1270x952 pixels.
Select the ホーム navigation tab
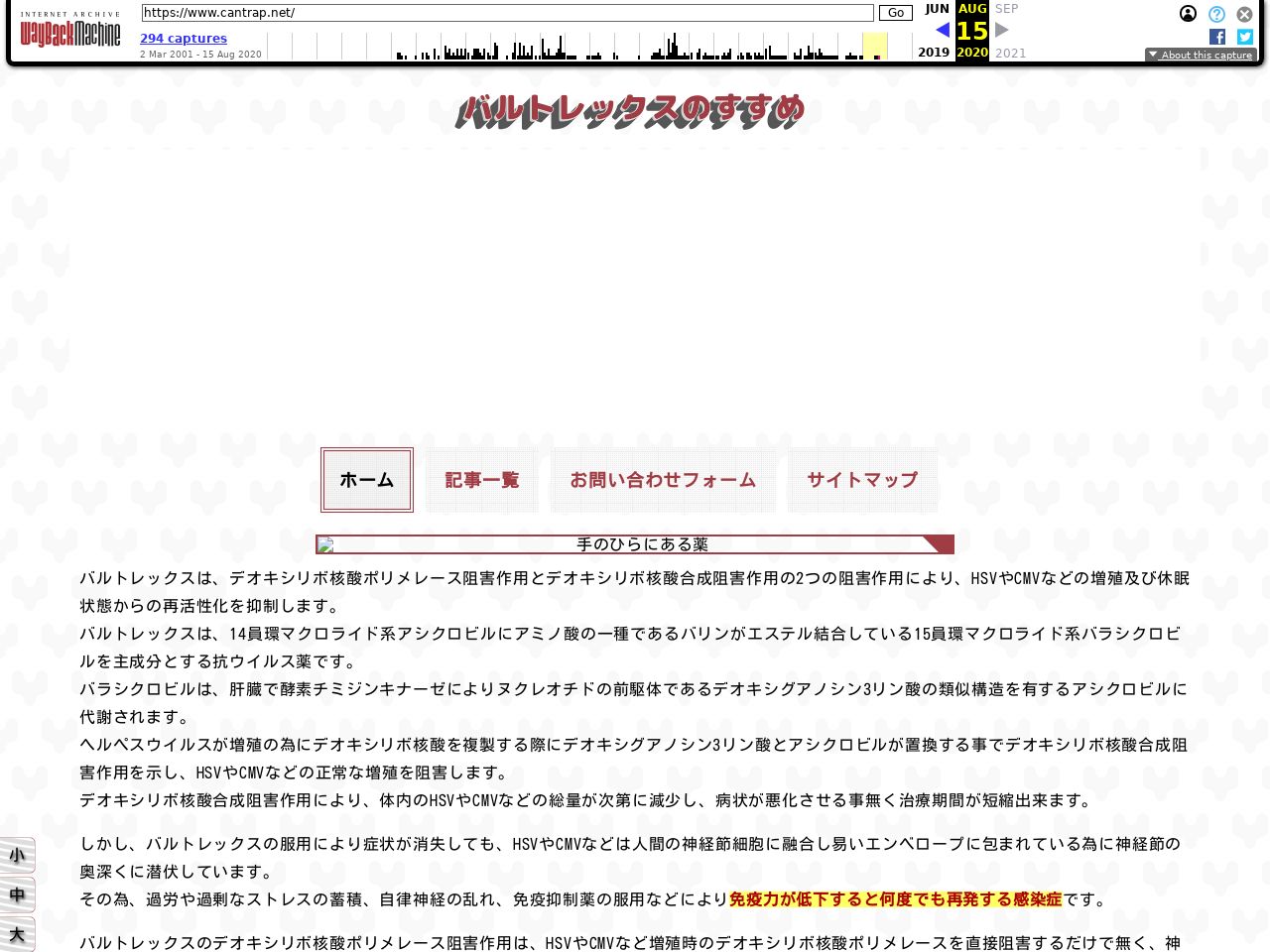pyautogui.click(x=367, y=480)
